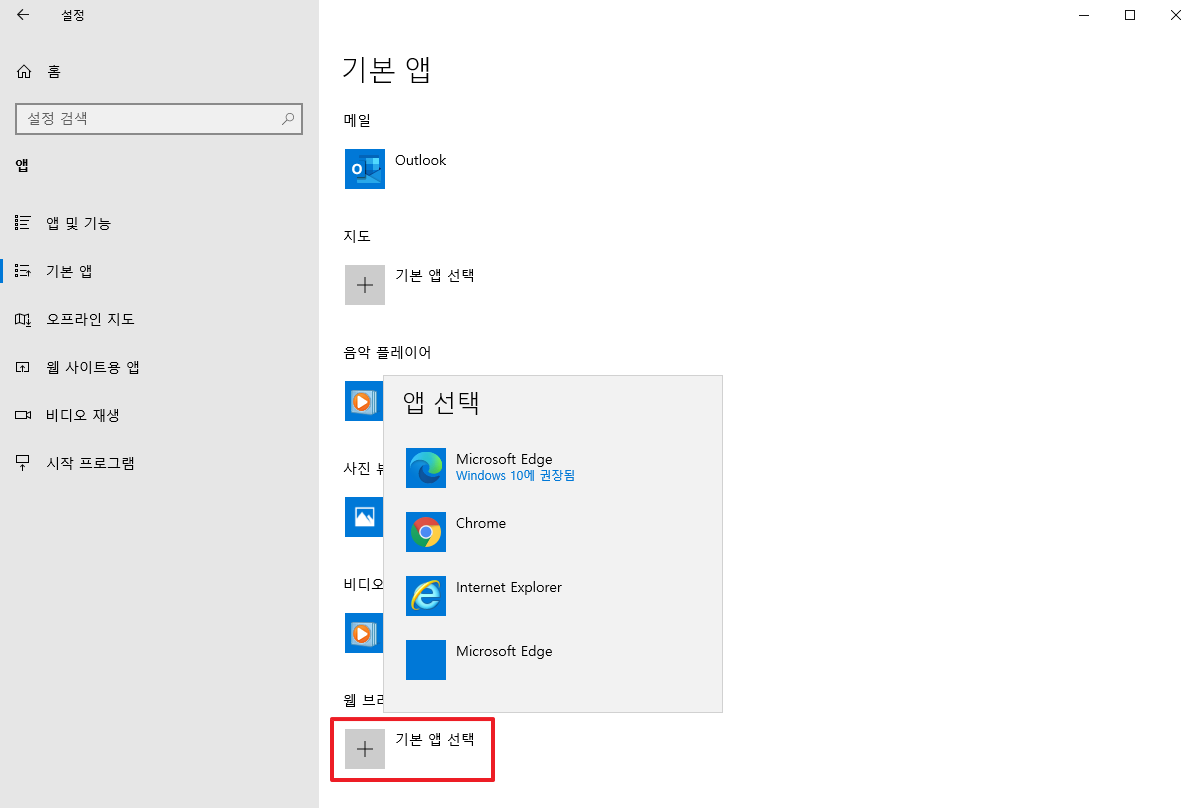Click the 홈 house icon

24,72
